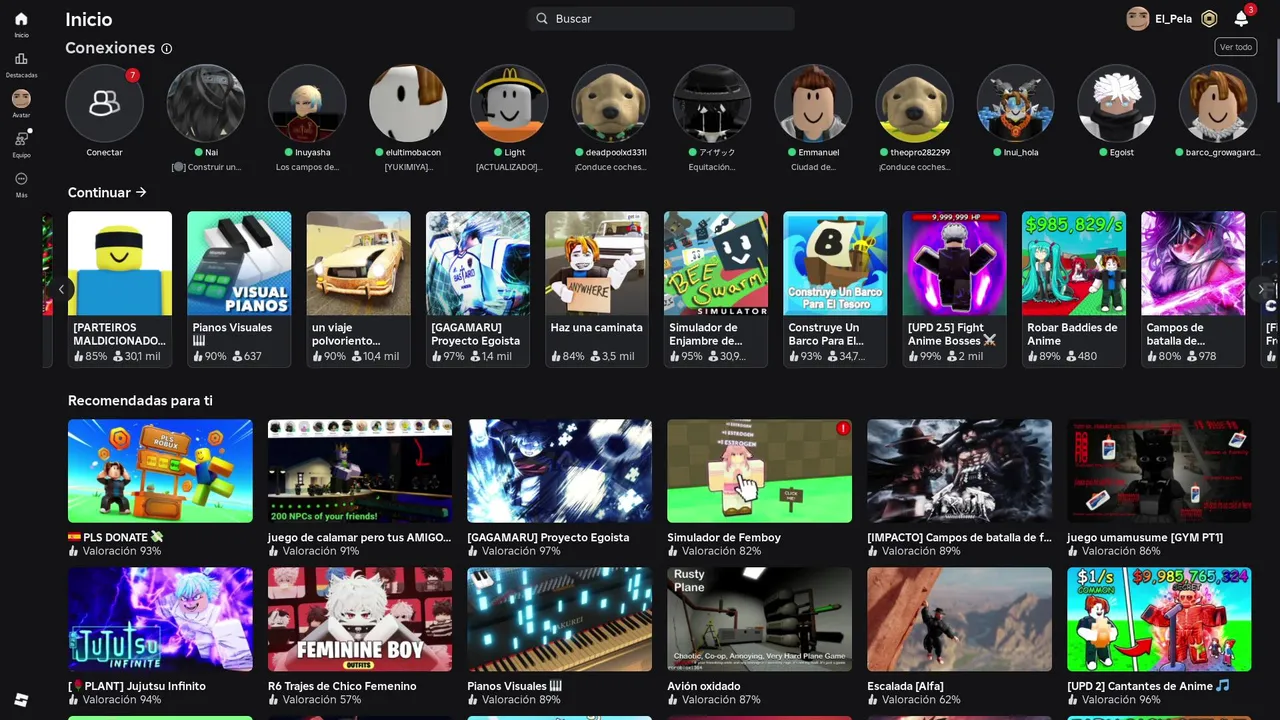The image size is (1280, 720).
Task: Open アイザック connection avatar
Action: tap(712, 103)
